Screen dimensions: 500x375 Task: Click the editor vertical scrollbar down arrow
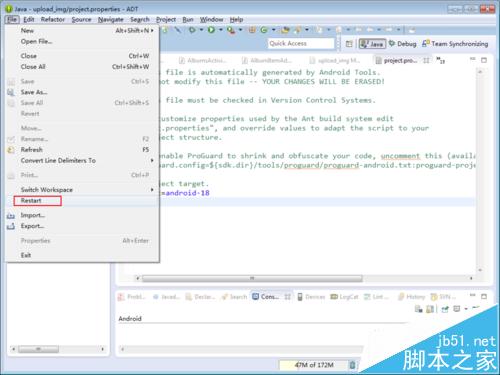(480, 270)
